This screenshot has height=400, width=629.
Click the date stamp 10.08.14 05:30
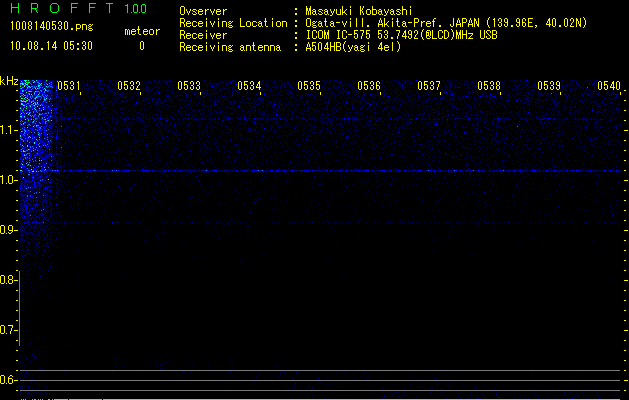(x=51, y=46)
